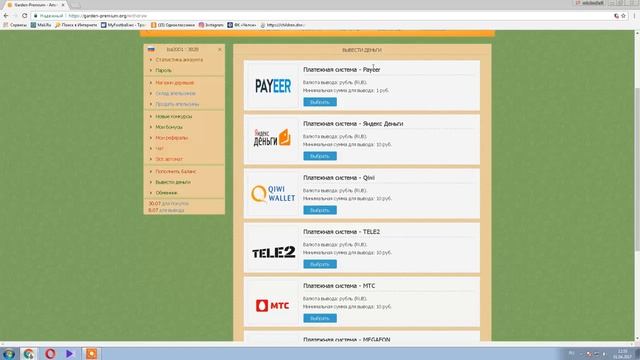Open Мои рефералы link
The height and width of the screenshot is (360, 640).
(171, 138)
